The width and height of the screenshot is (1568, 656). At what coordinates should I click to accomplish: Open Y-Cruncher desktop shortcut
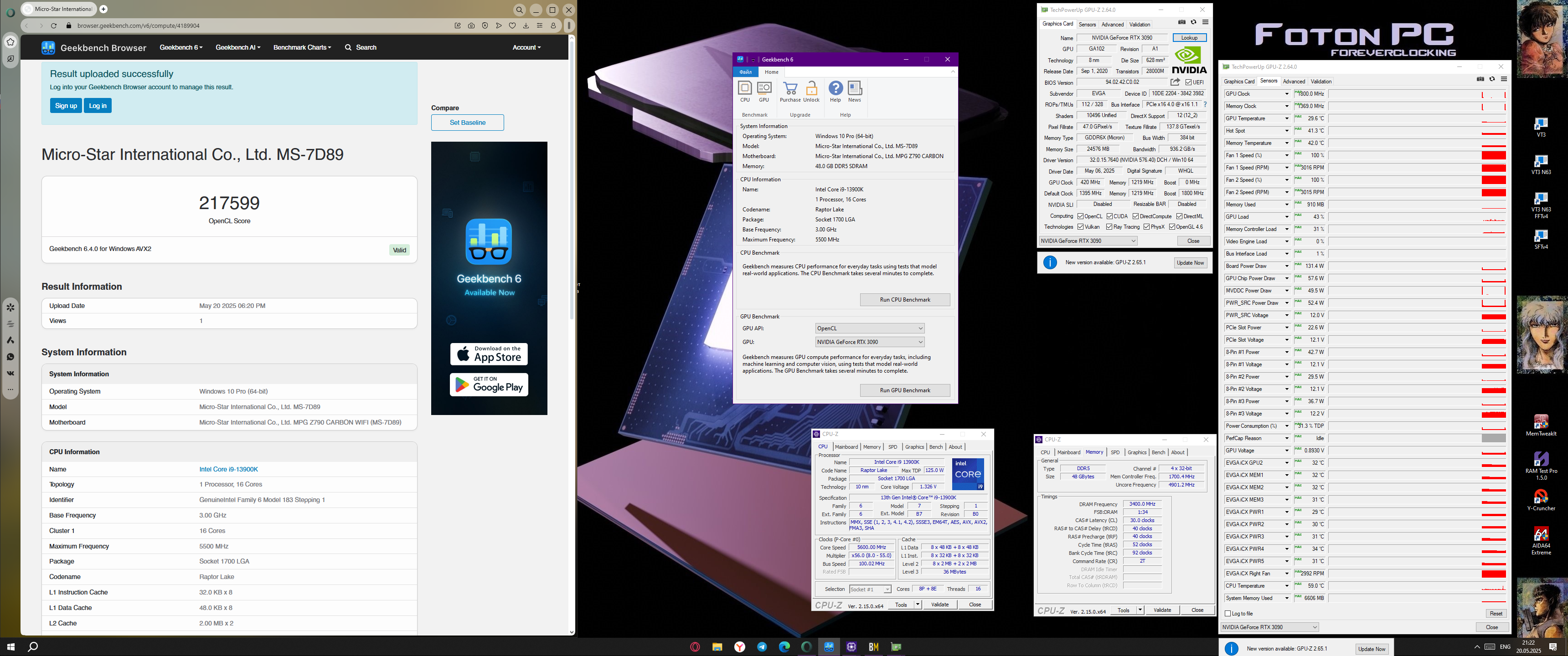(1541, 500)
